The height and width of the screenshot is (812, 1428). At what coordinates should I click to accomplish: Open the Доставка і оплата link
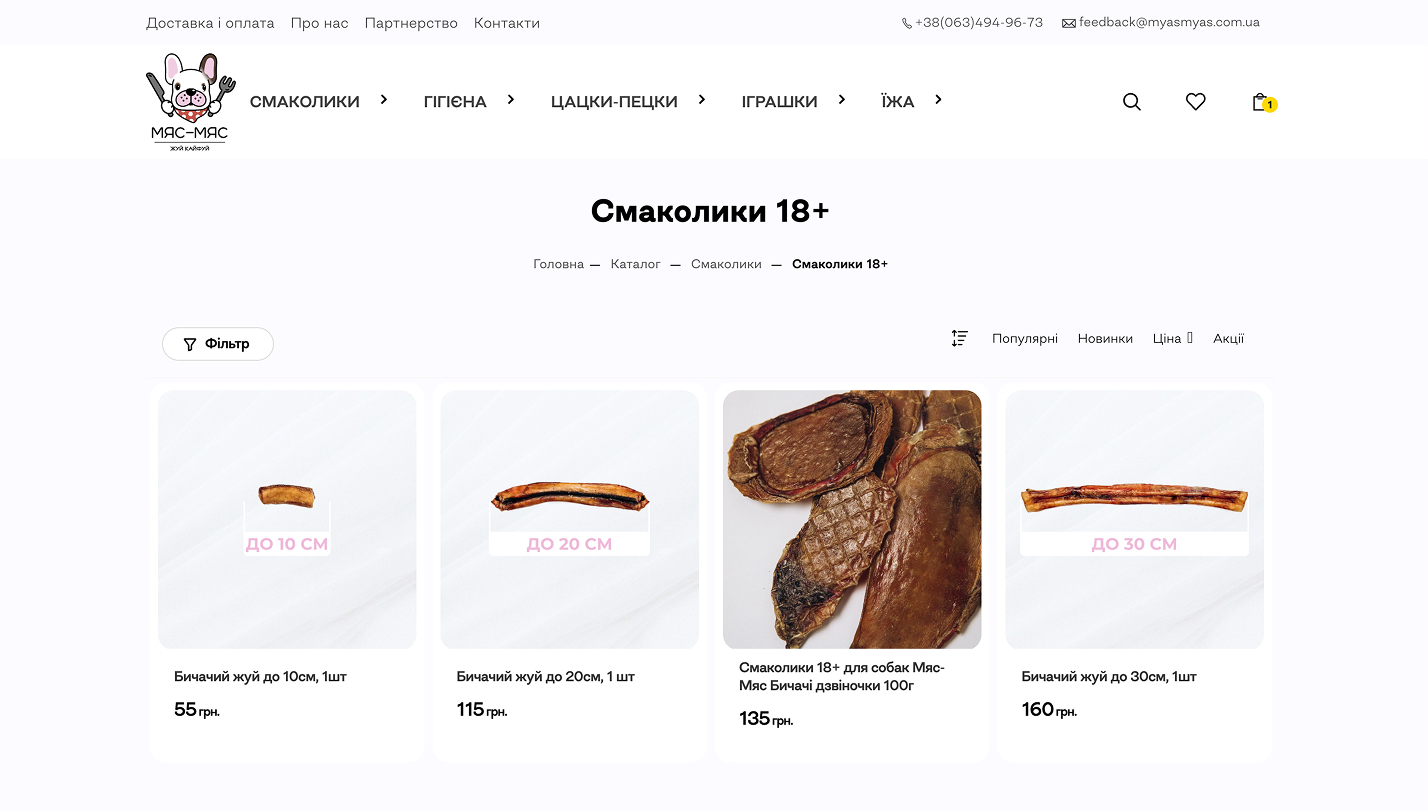pos(210,23)
